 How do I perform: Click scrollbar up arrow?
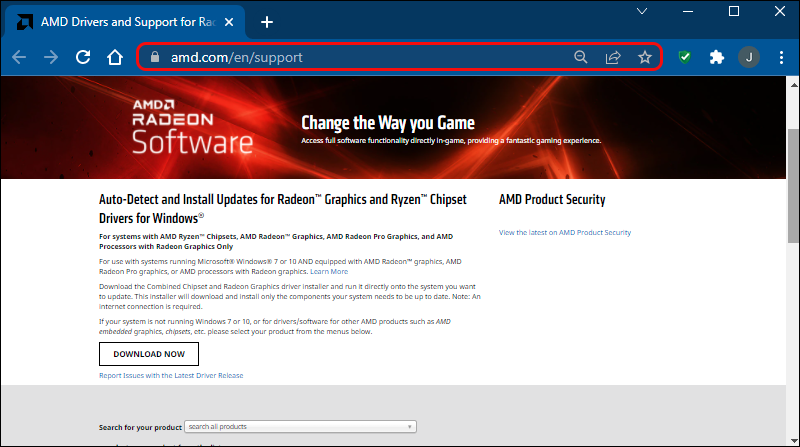click(x=793, y=85)
